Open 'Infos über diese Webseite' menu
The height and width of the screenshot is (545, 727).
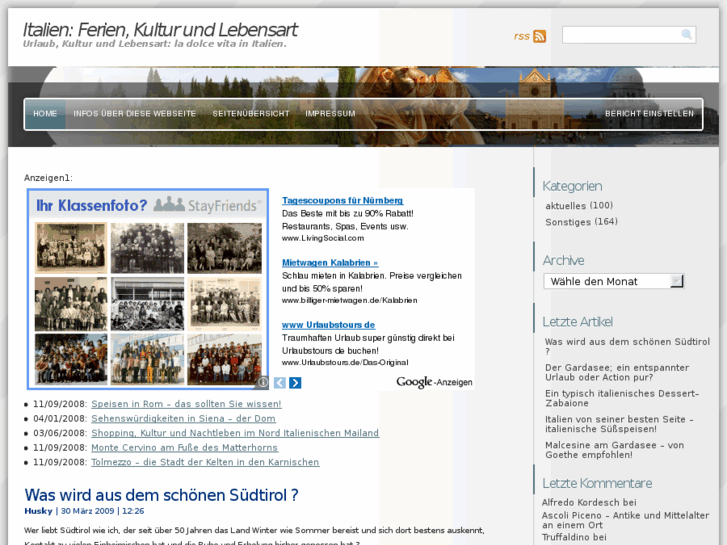(134, 114)
